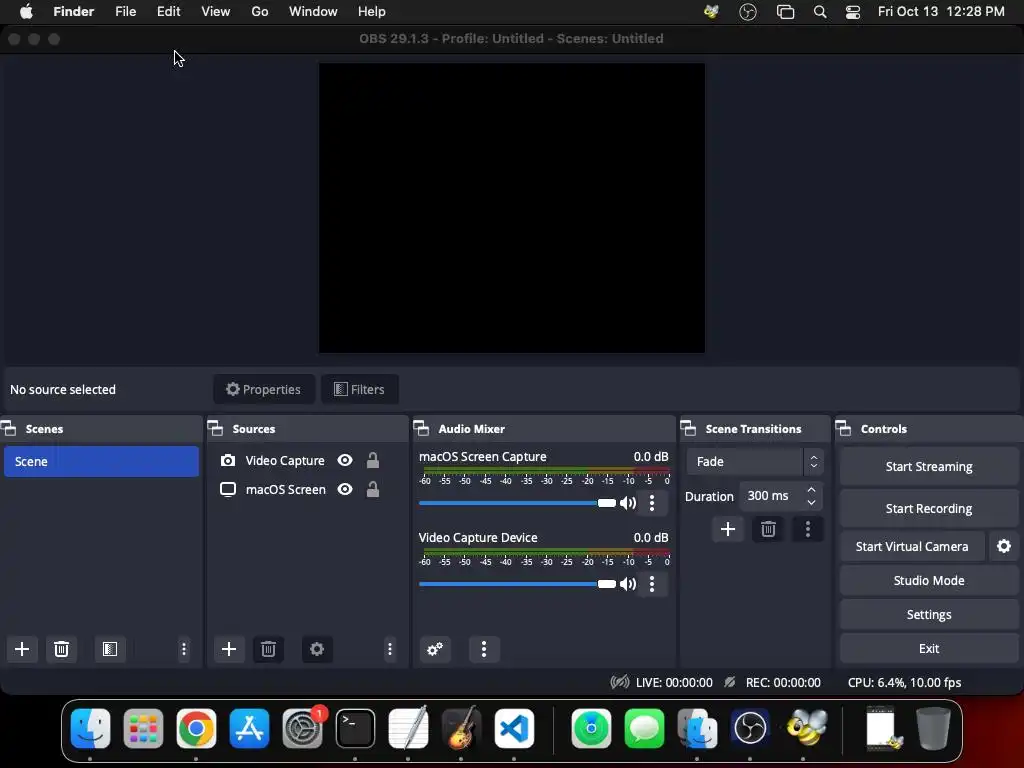
Task: Open the Help menu
Action: [x=372, y=12]
